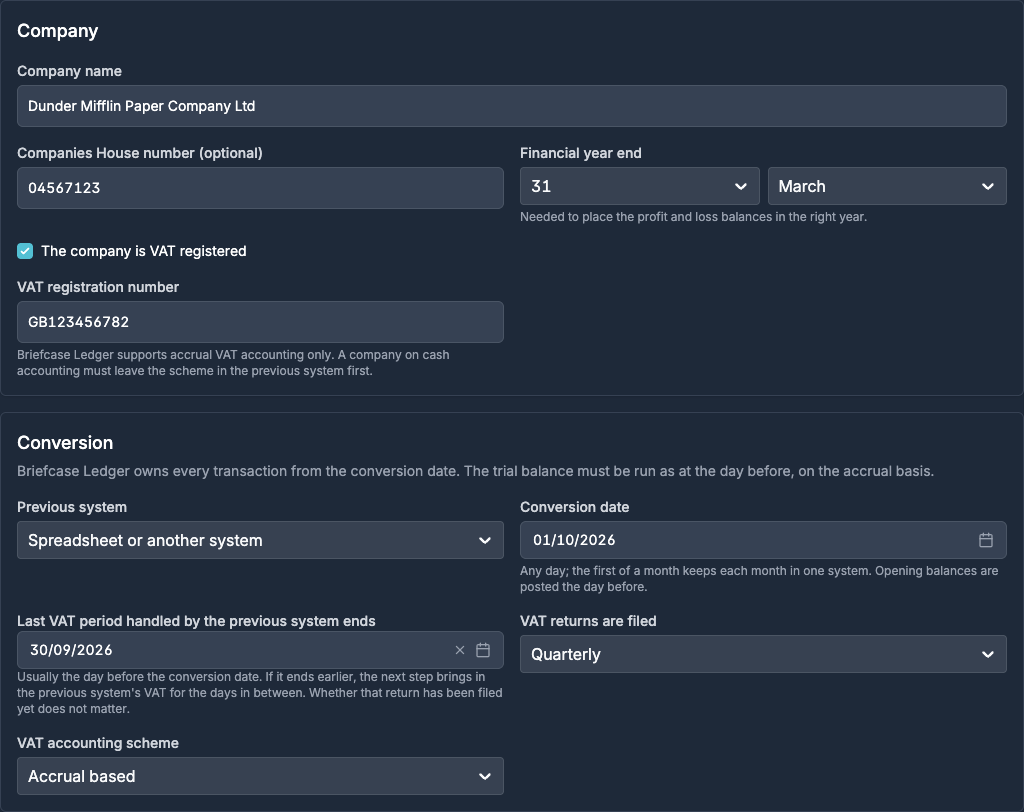Click the 'Previous system' label

[72, 507]
